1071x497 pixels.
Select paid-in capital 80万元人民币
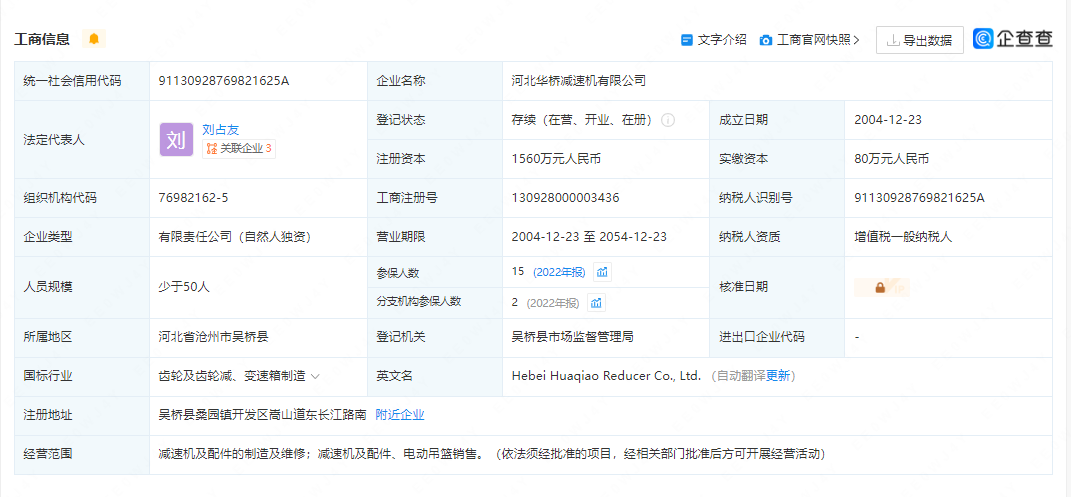891,159
